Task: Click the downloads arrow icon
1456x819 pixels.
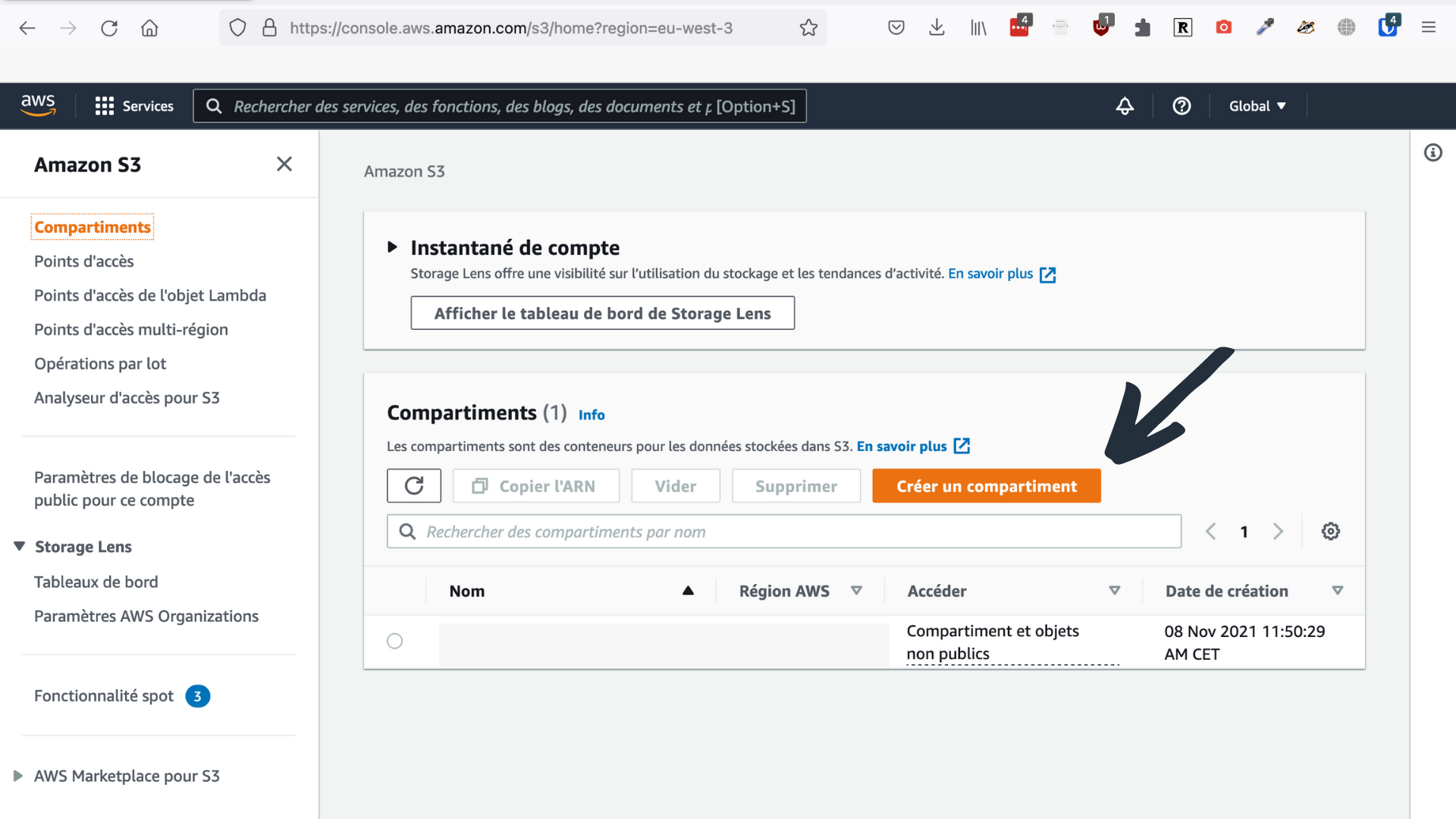Action: point(937,27)
